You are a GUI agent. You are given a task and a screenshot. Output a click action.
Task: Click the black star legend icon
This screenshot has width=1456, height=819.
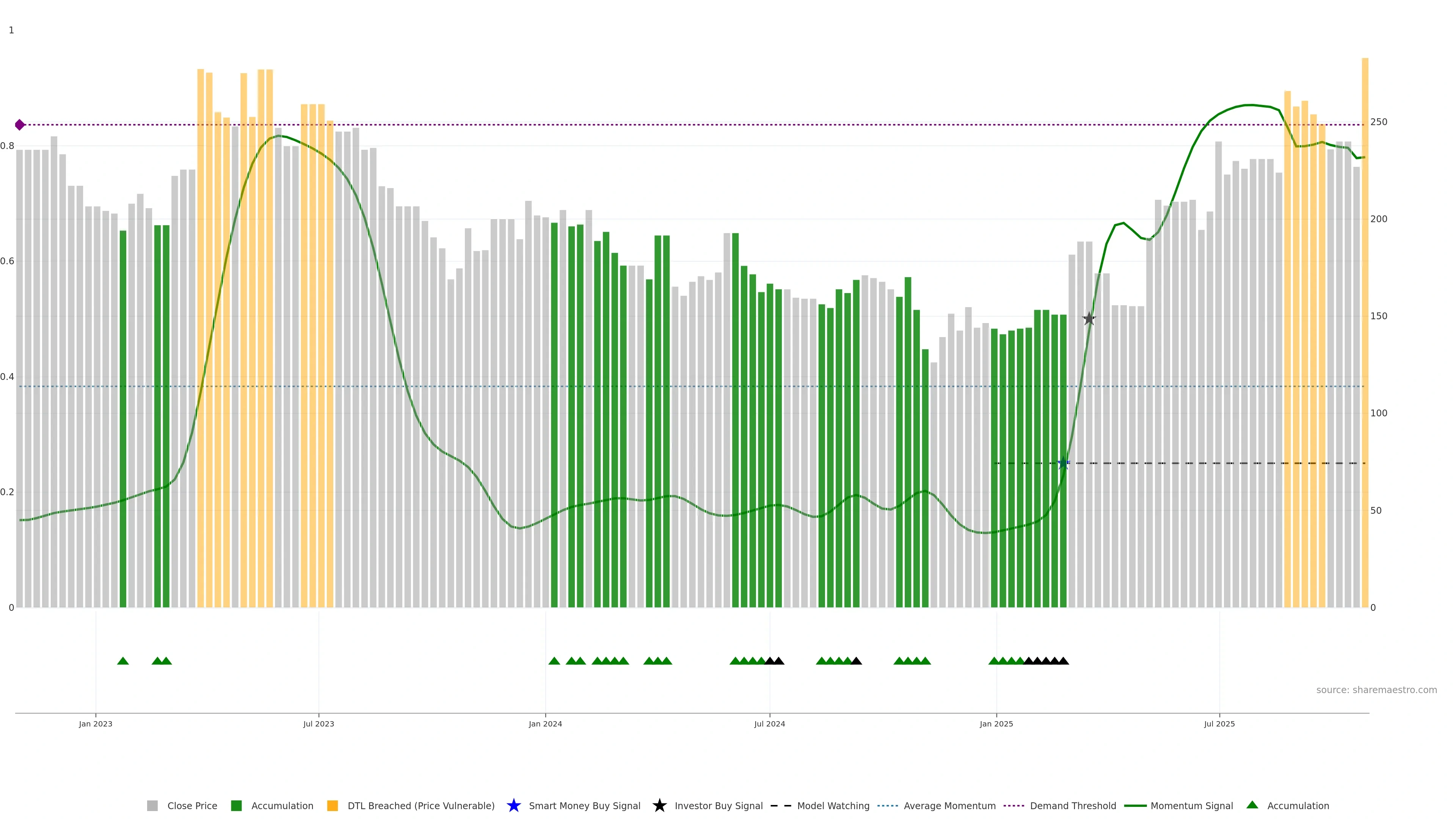659,805
